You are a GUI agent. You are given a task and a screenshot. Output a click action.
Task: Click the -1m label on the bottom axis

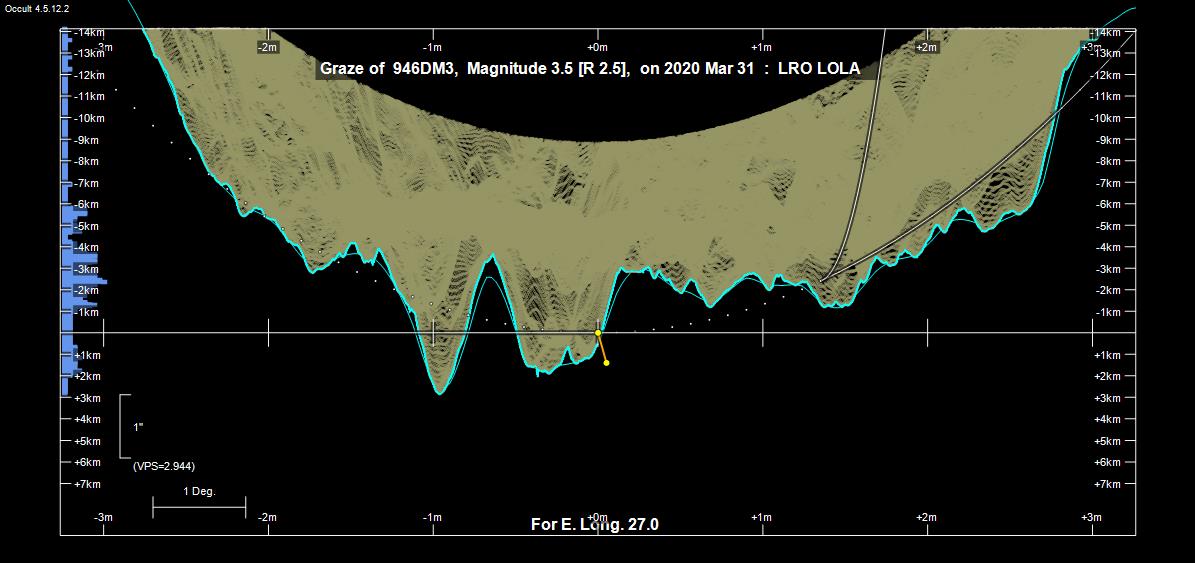[x=432, y=517]
